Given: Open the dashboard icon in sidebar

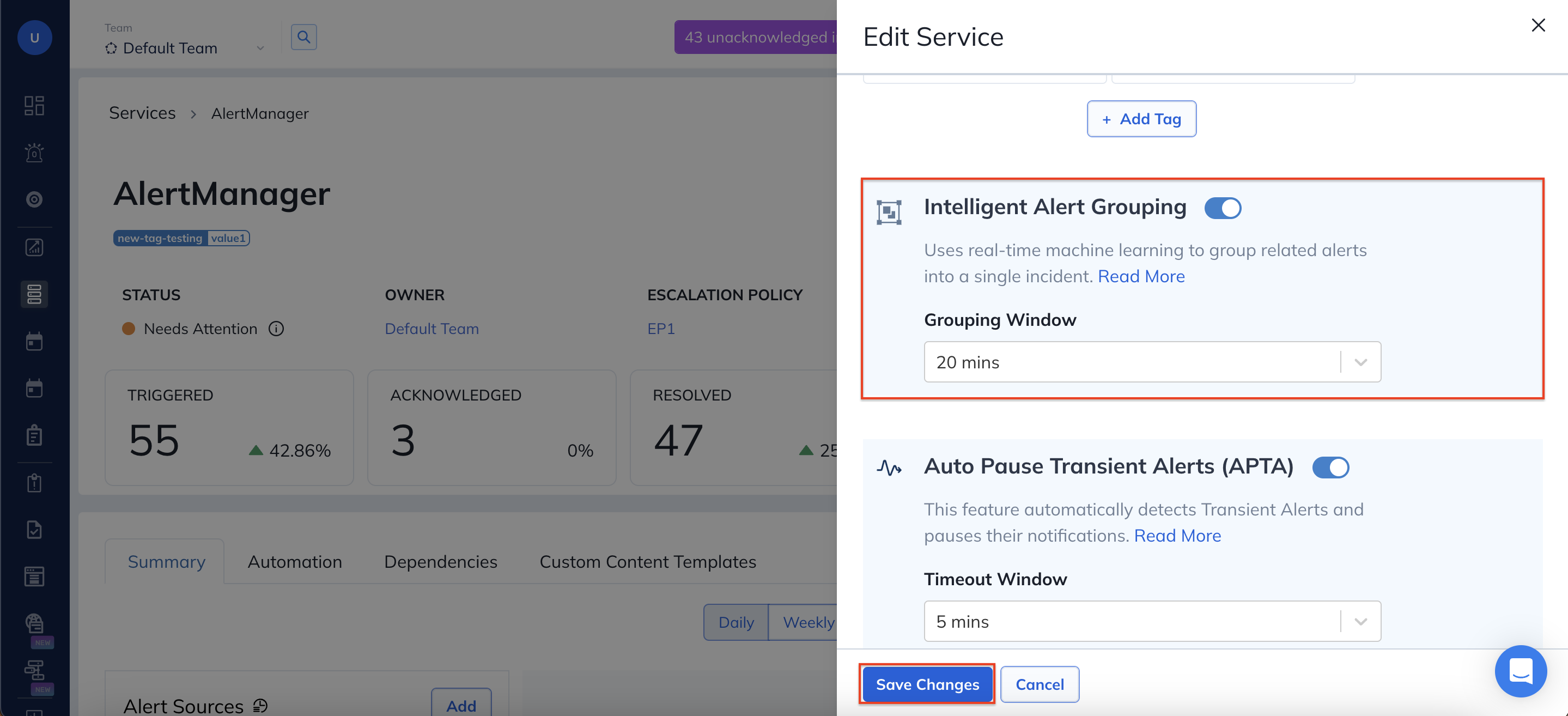Looking at the screenshot, I should click(x=34, y=105).
